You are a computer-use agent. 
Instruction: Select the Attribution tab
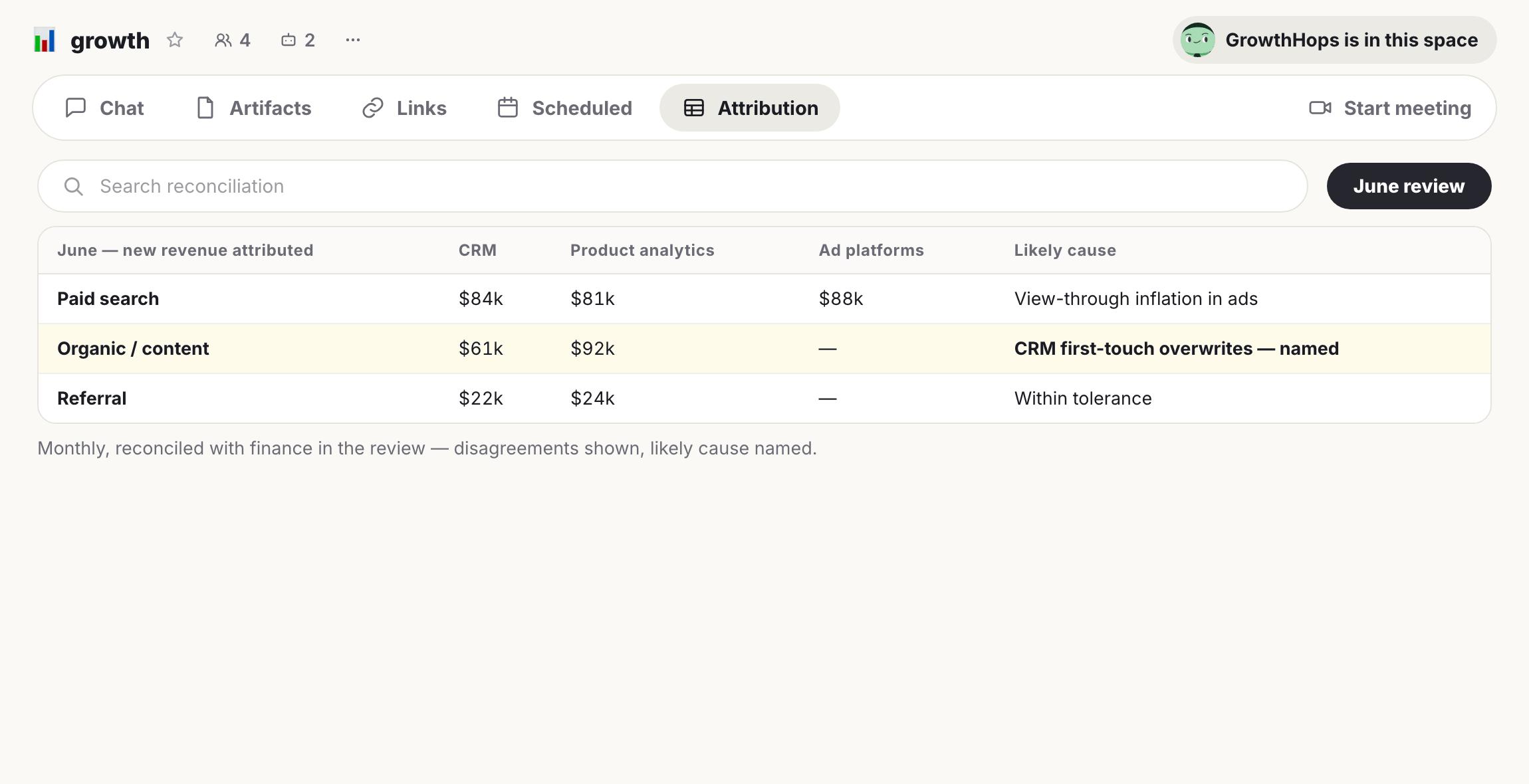[x=750, y=108]
